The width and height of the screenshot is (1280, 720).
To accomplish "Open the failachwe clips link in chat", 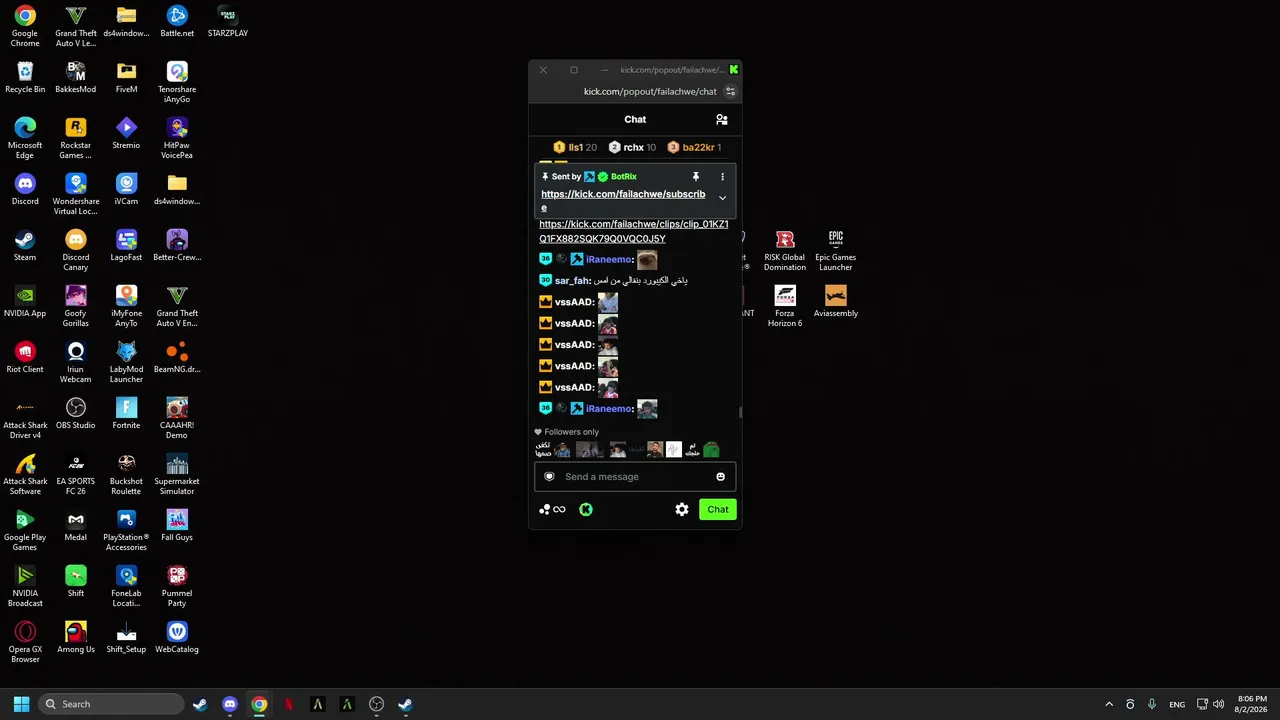I will (634, 232).
